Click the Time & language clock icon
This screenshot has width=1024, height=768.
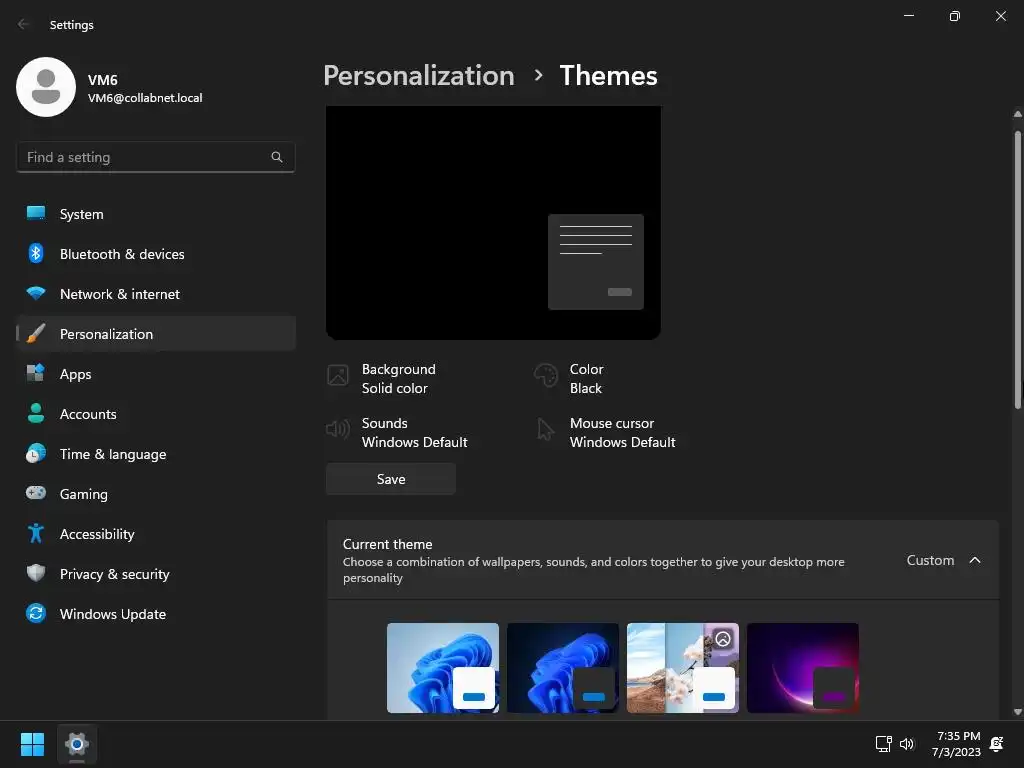point(36,453)
